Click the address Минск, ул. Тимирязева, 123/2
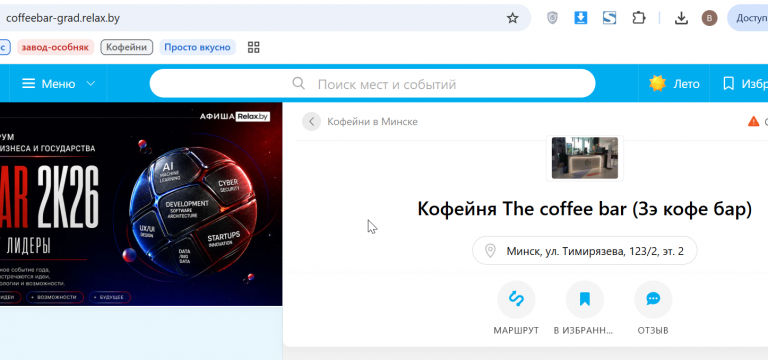 pos(584,251)
